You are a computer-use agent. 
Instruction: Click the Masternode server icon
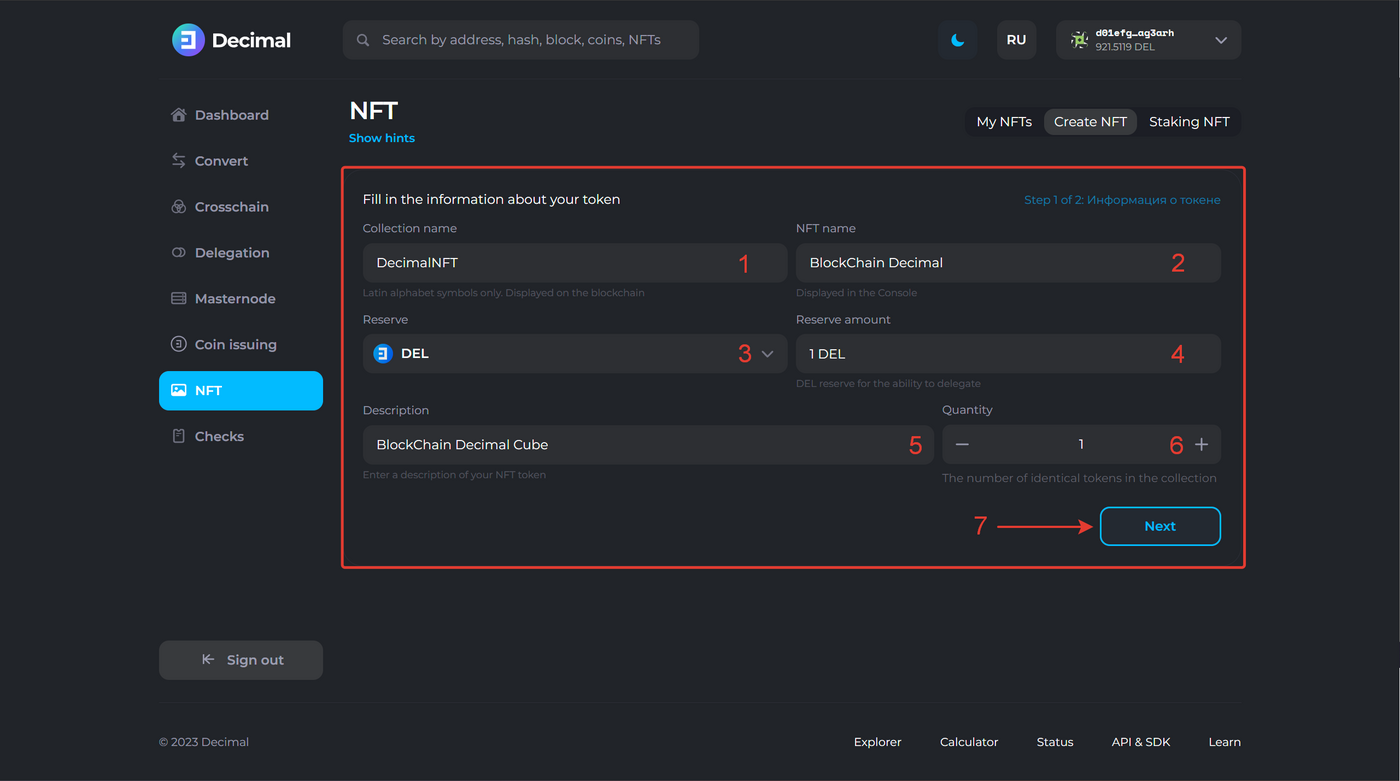click(178, 299)
